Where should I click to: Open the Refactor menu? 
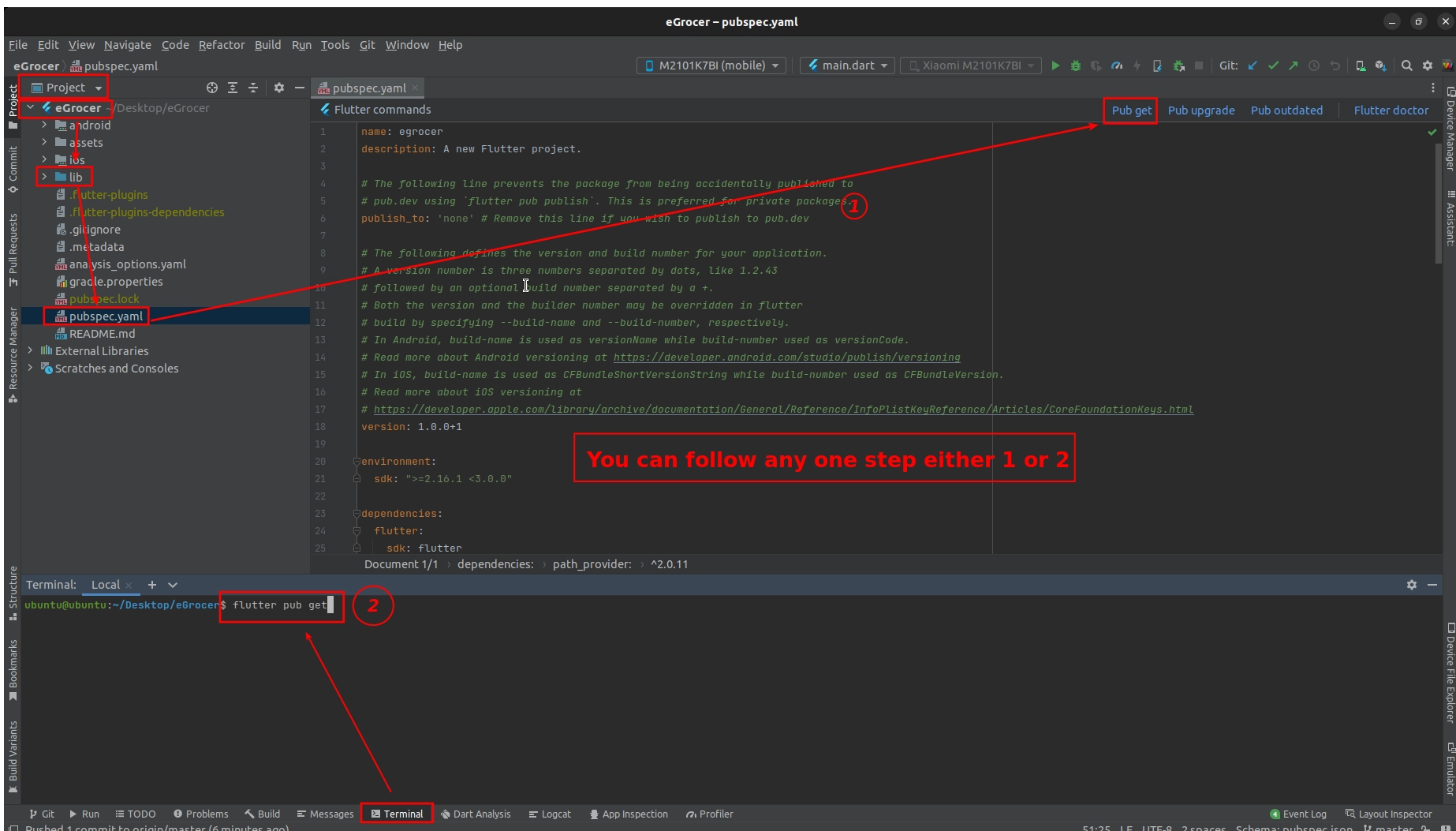222,45
